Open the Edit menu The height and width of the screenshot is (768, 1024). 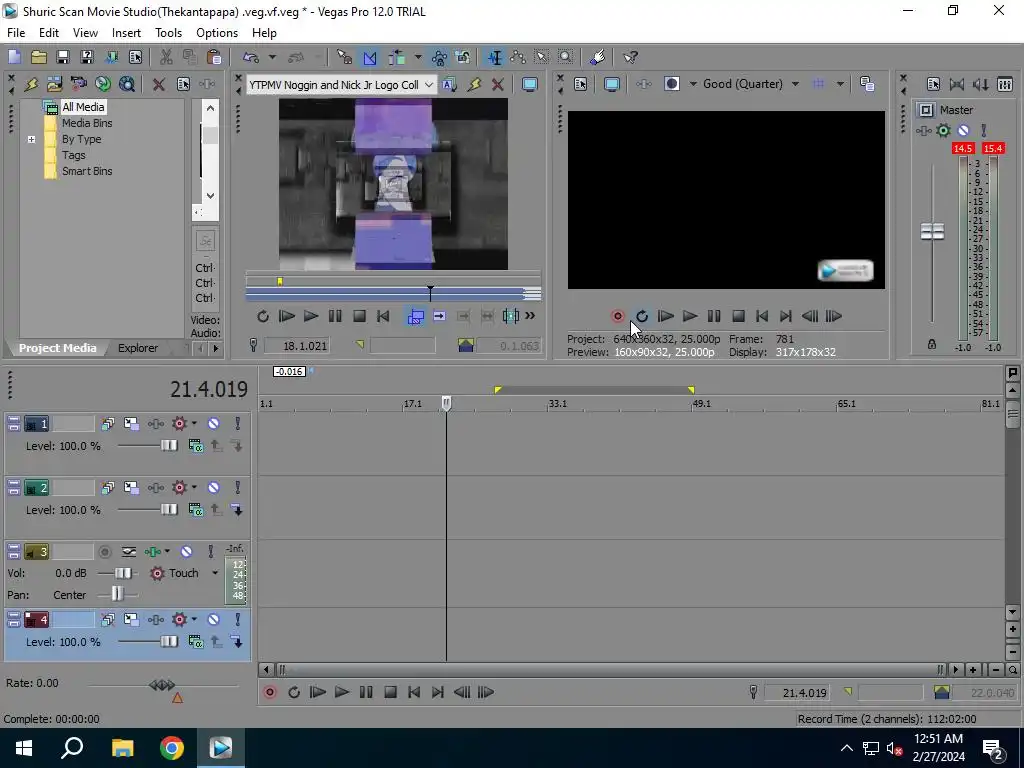pos(49,33)
